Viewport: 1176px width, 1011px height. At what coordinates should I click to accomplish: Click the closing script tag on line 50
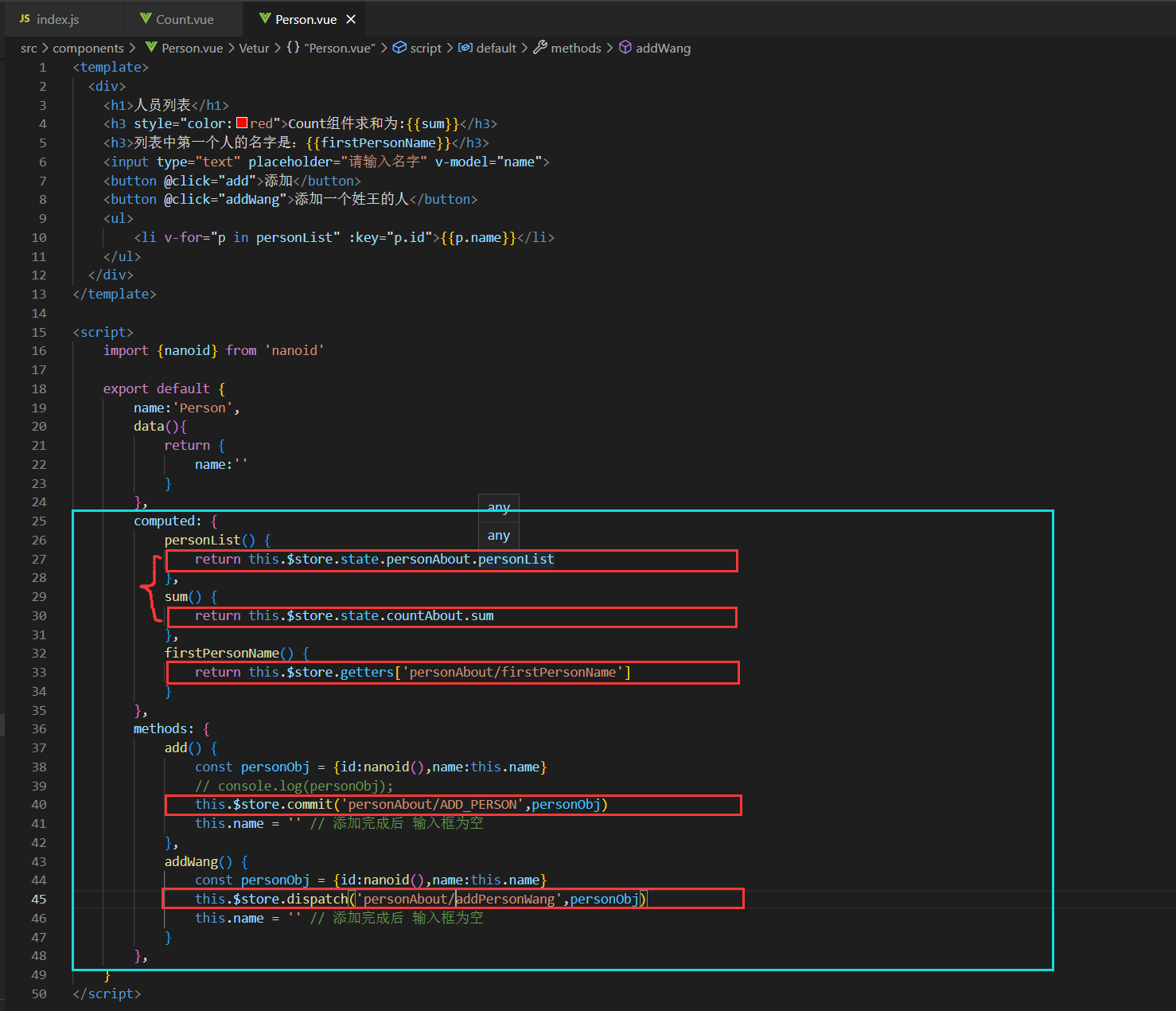pos(107,994)
